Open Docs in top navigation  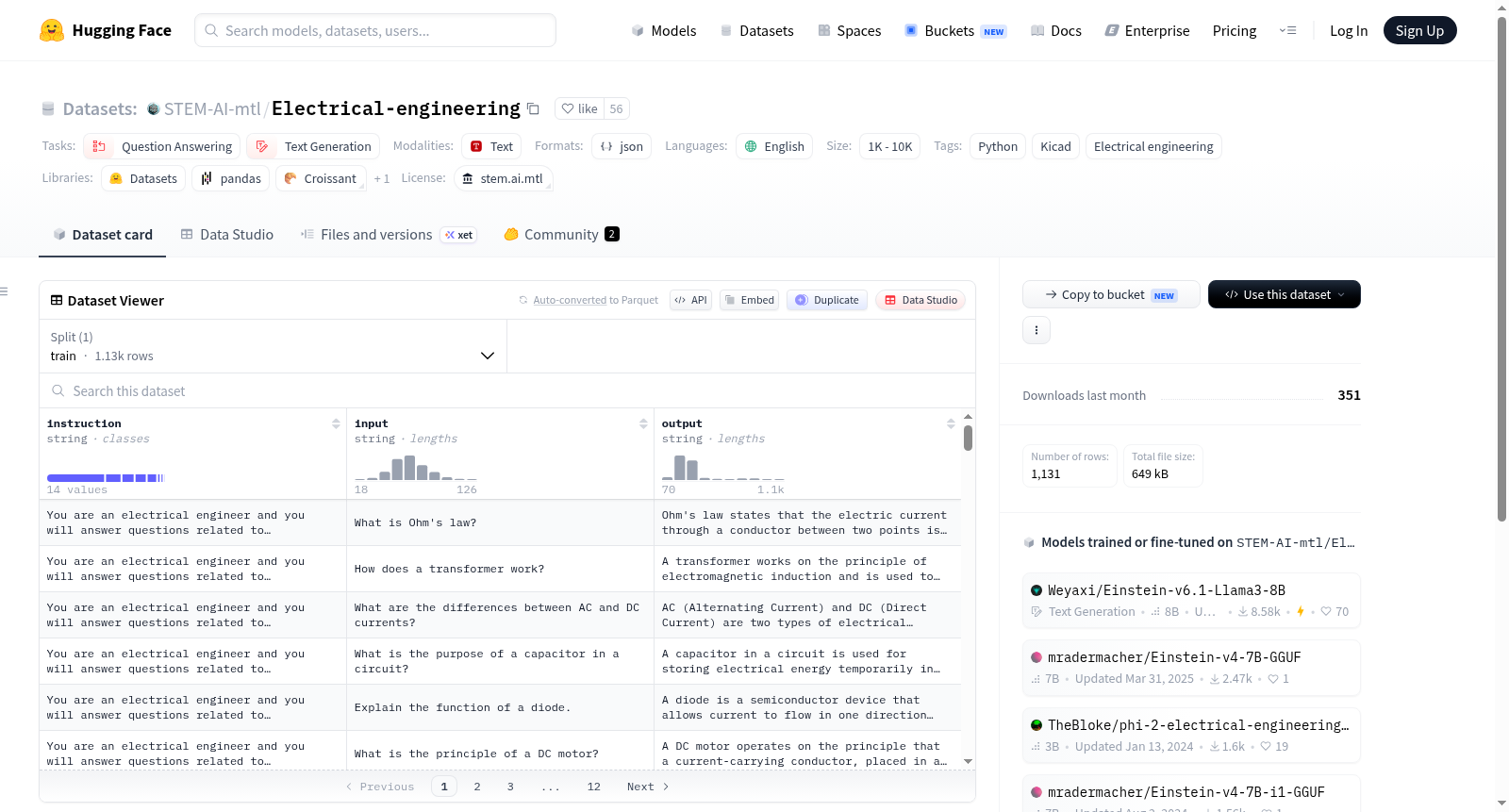coord(1056,30)
